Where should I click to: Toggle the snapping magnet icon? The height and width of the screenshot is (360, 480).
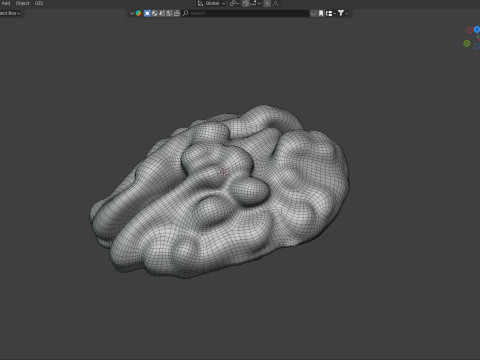tap(246, 3)
